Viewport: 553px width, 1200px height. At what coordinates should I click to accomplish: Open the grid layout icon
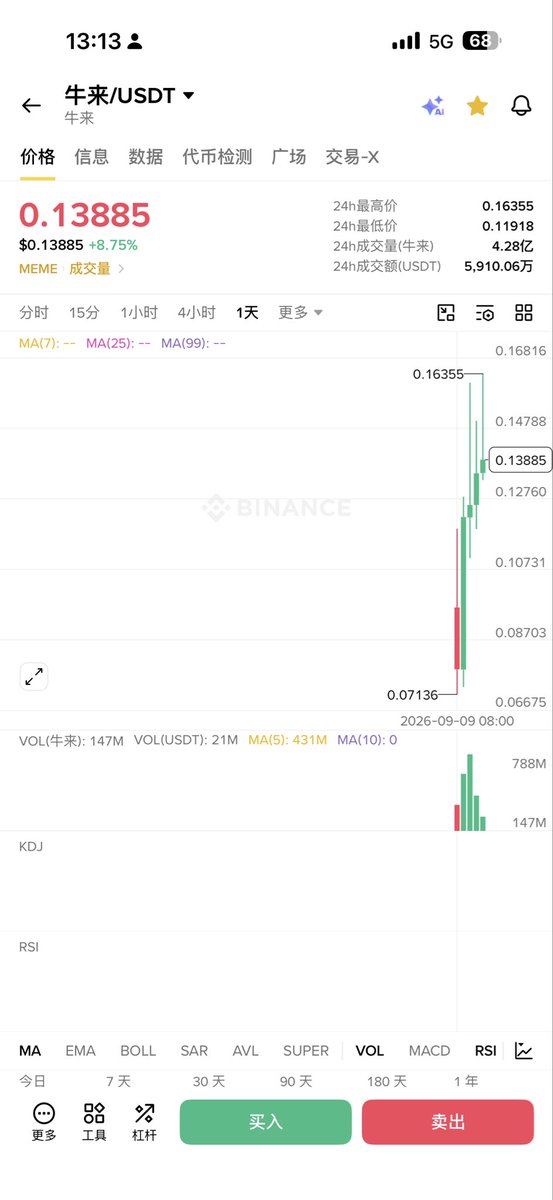pyautogui.click(x=524, y=313)
